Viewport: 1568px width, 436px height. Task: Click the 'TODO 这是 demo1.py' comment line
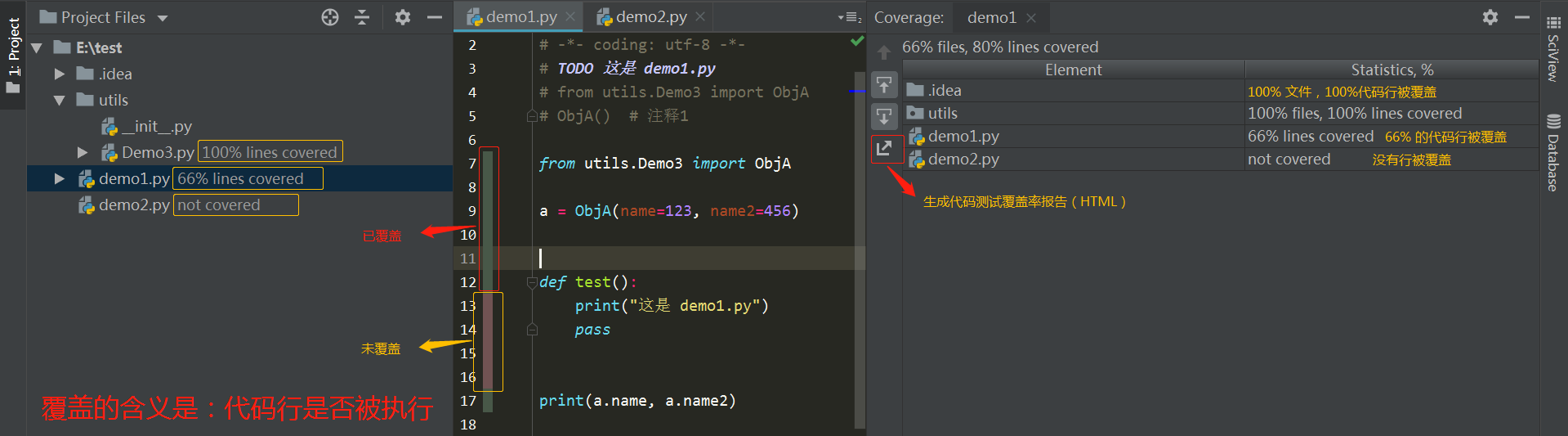(x=628, y=69)
